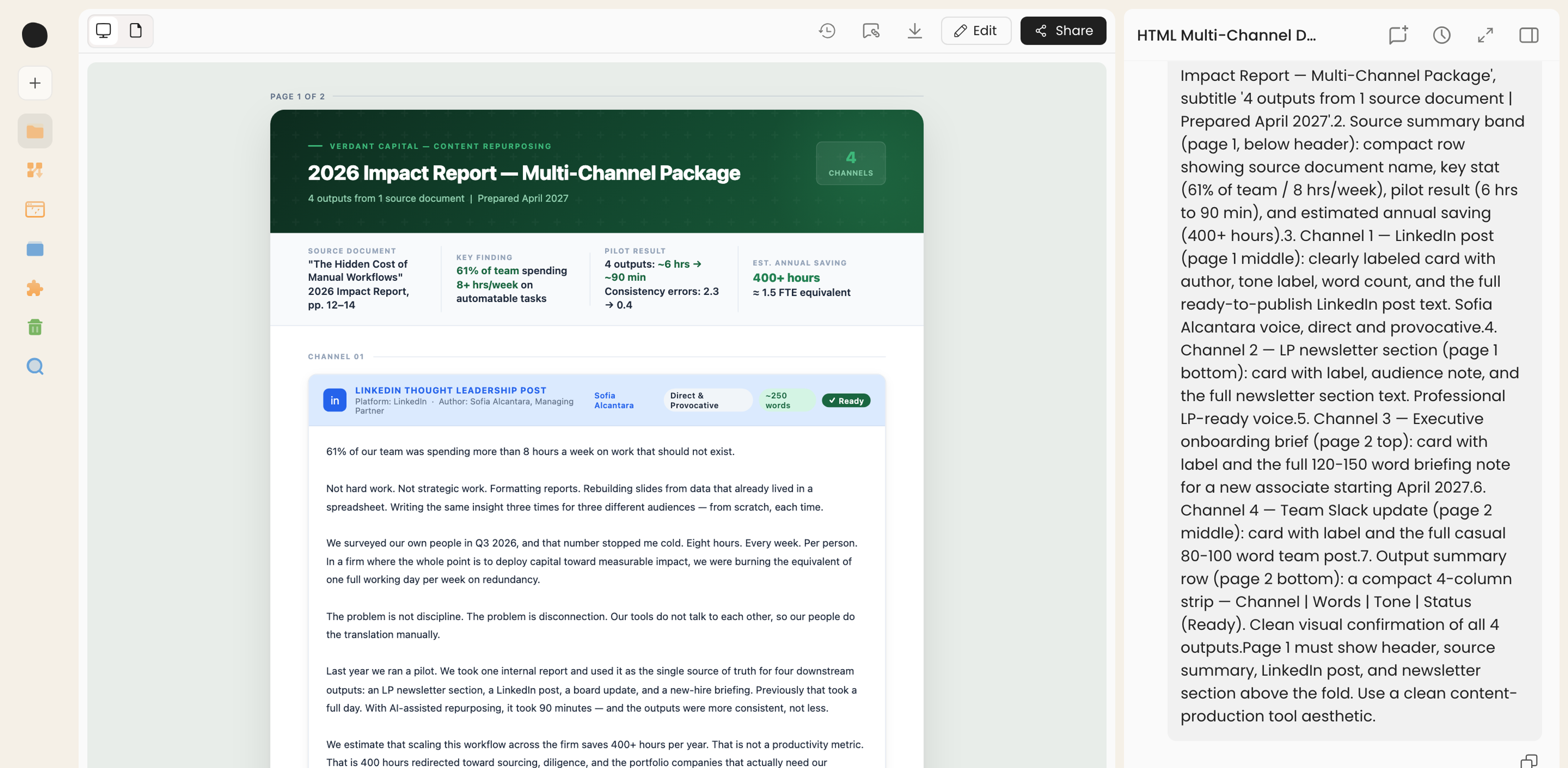Click 'VERDANT CAPITAL — CONTENT REPURPOSING' header text

click(440, 146)
